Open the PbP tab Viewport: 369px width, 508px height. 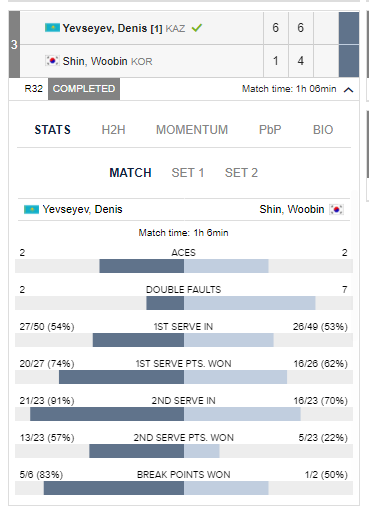[x=270, y=130]
